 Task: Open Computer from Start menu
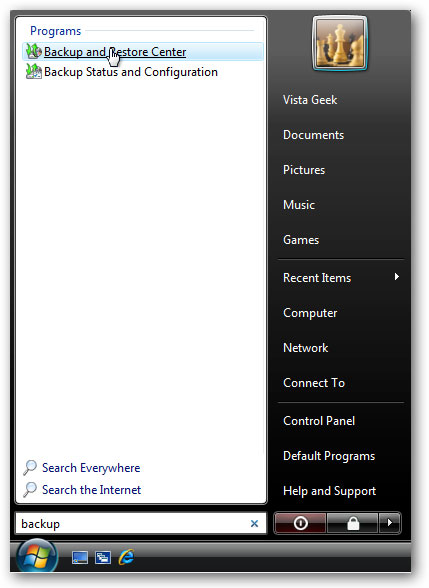coord(310,313)
